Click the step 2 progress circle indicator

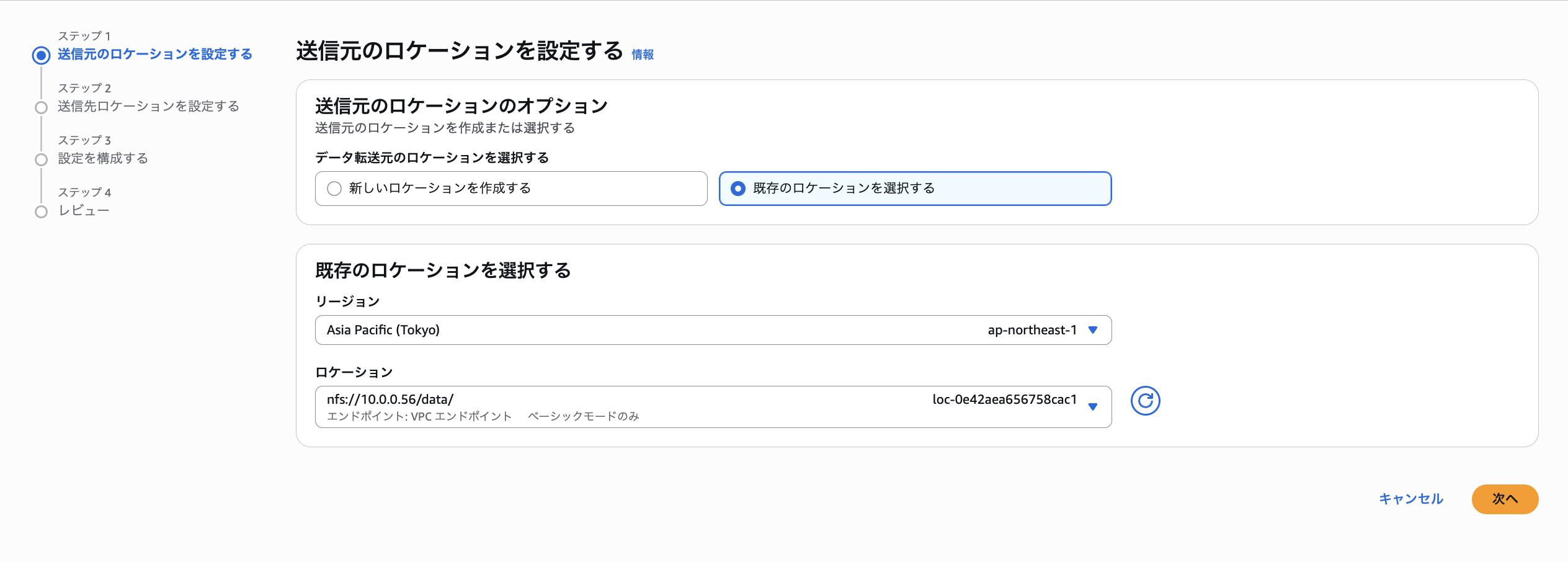tap(41, 107)
